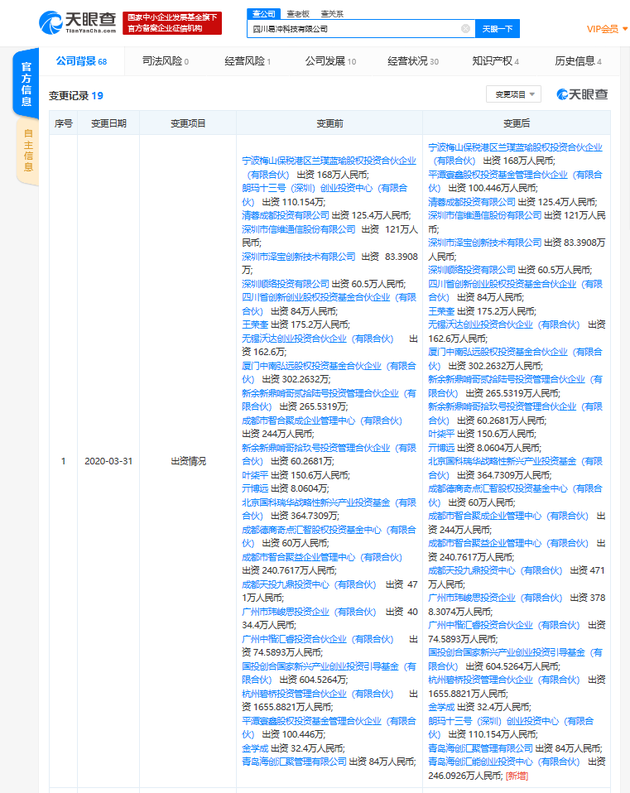Open 无锡沃达创业投资合伙企业 link in 变更前 column

tap(318, 338)
